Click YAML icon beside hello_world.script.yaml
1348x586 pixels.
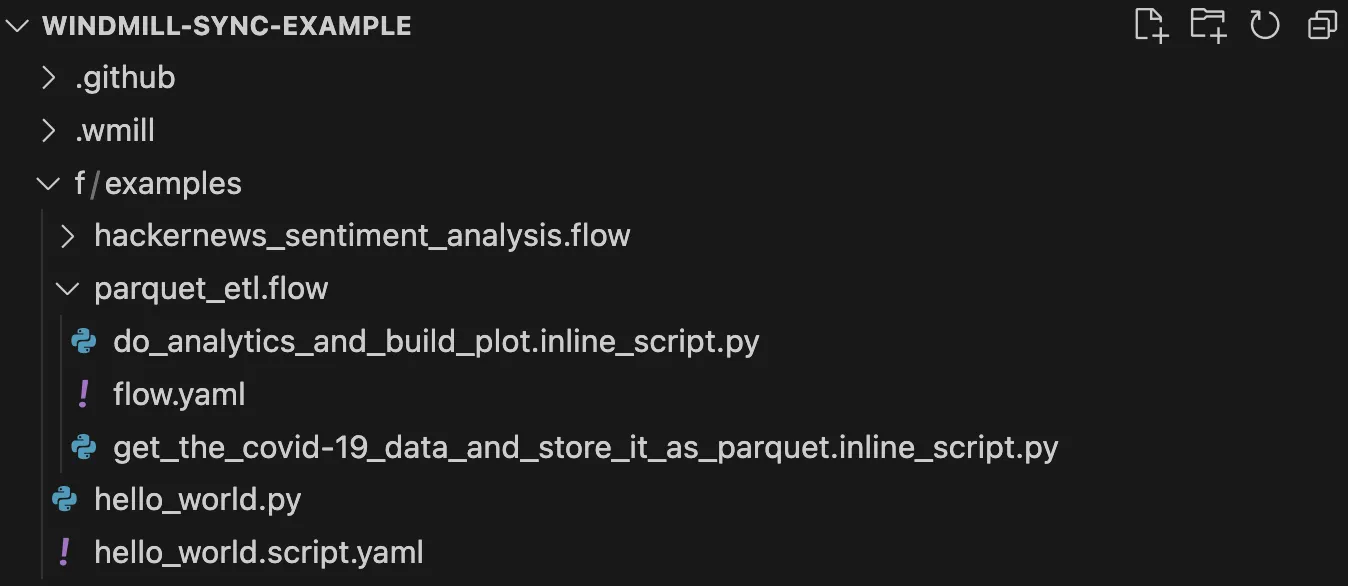tap(65, 552)
